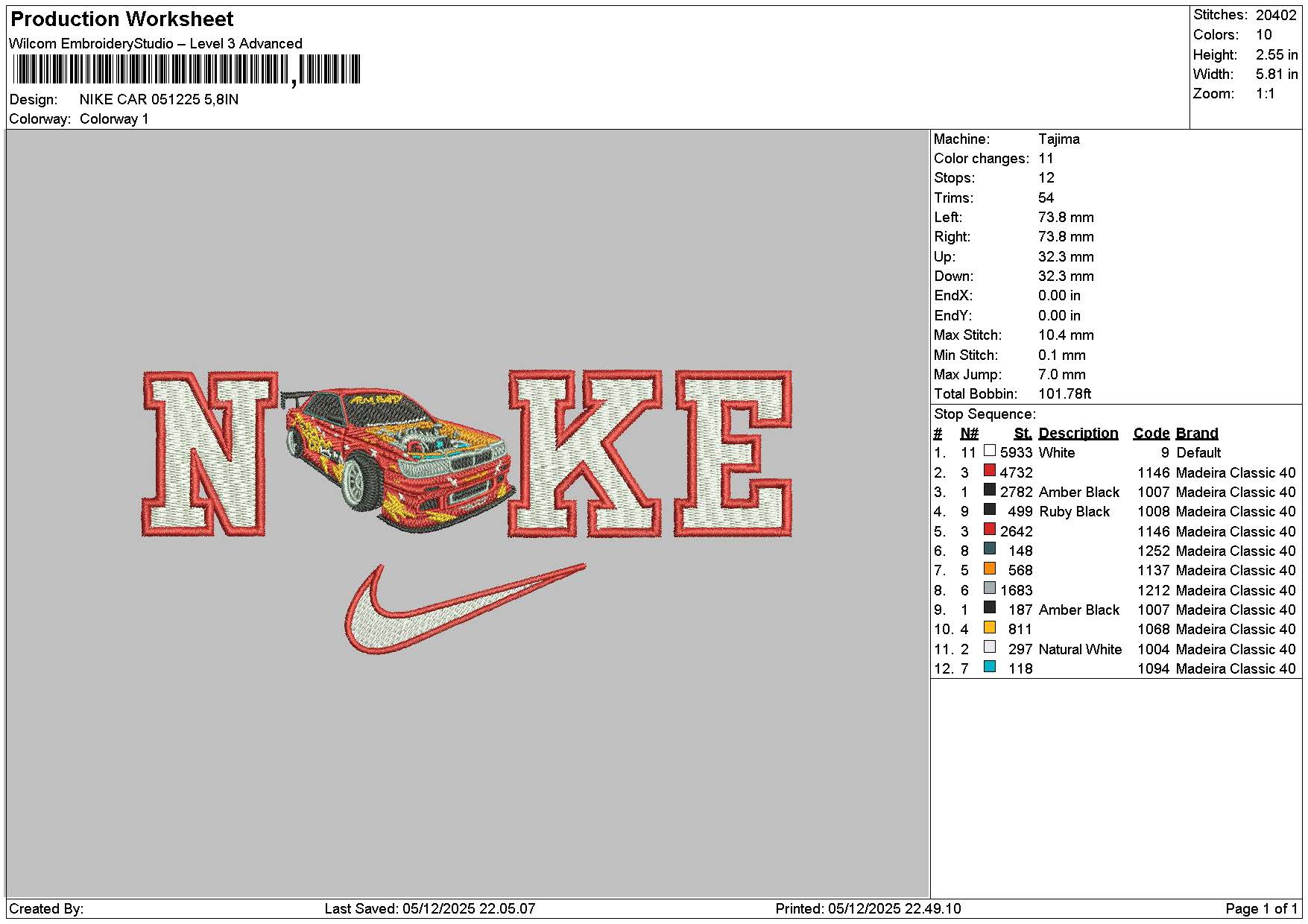Click the Width value 5.81 in
The image size is (1308, 924).
pyautogui.click(x=1276, y=74)
